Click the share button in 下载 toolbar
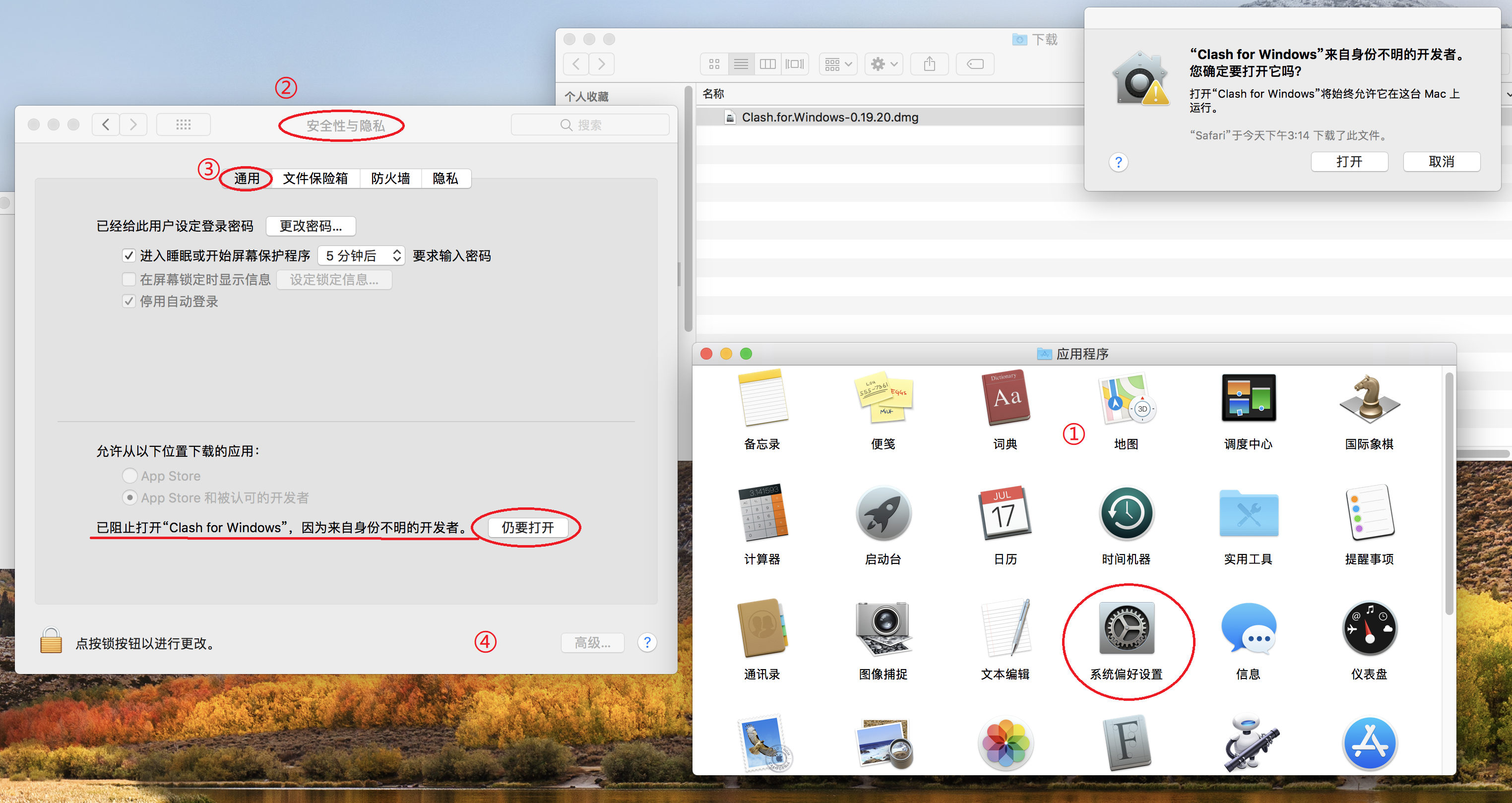This screenshot has height=803, width=1512. pos(930,63)
